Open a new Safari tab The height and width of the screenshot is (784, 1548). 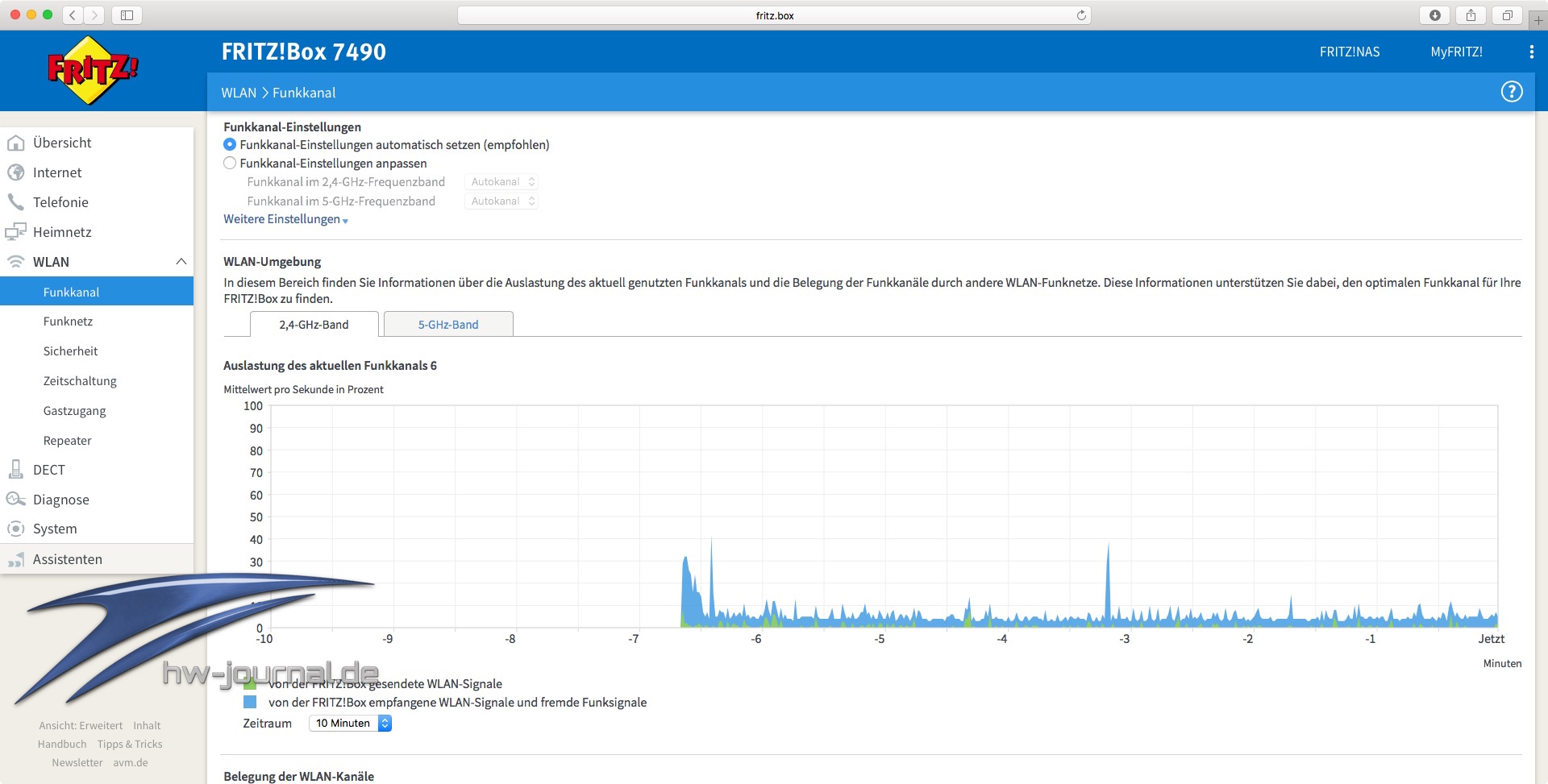coord(1538,19)
